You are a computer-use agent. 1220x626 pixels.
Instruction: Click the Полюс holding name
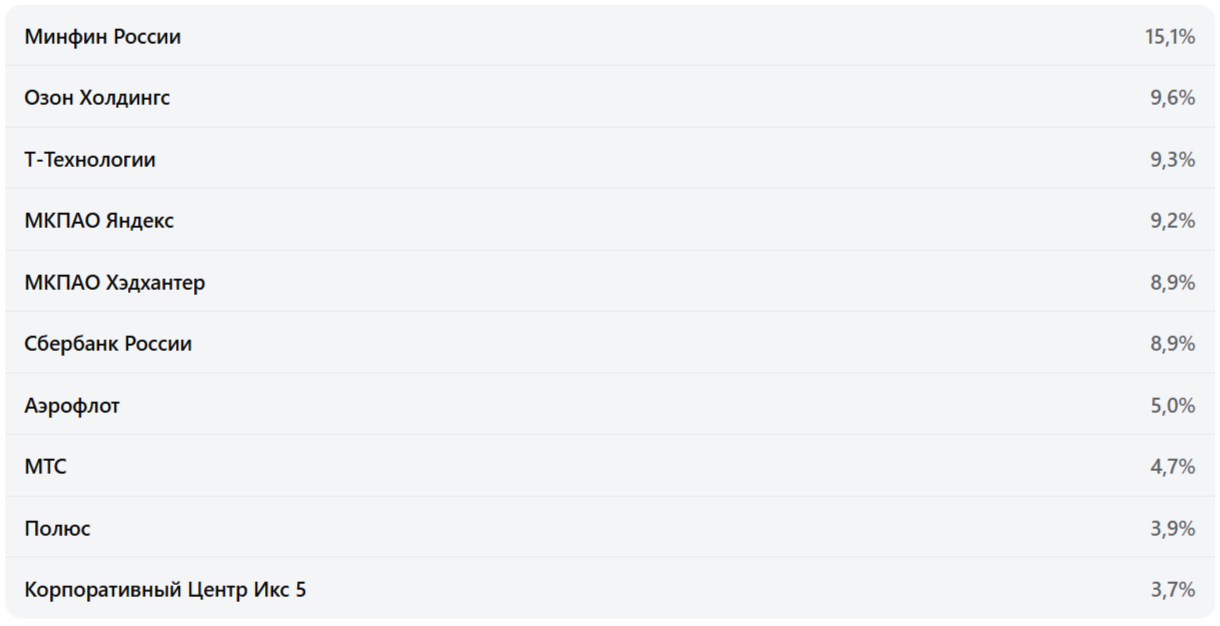pyautogui.click(x=57, y=529)
